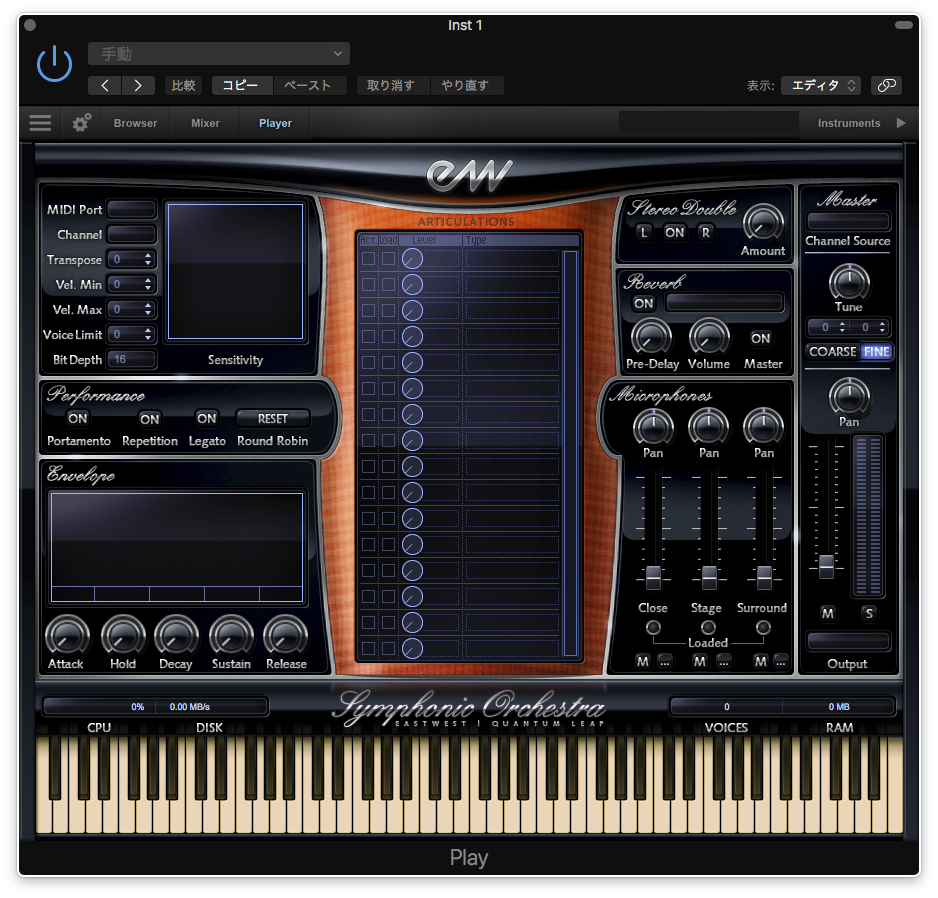This screenshot has height=898, width=938.
Task: Go to previous preset arrow
Action: (105, 86)
